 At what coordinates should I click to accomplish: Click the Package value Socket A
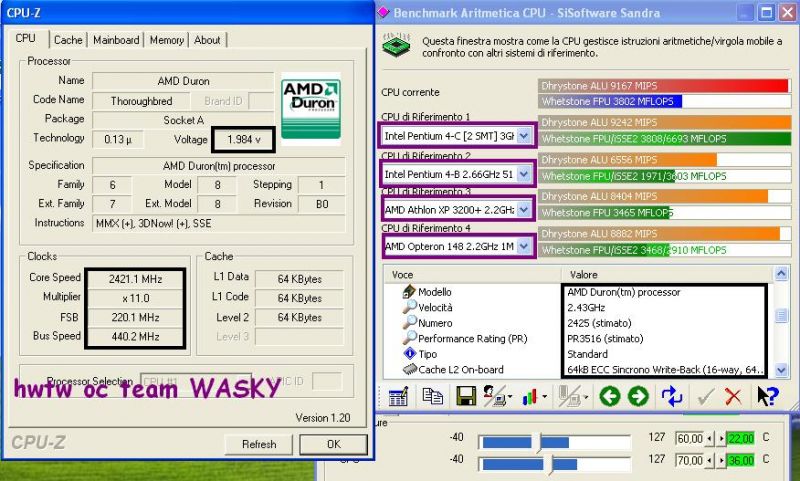[x=183, y=120]
